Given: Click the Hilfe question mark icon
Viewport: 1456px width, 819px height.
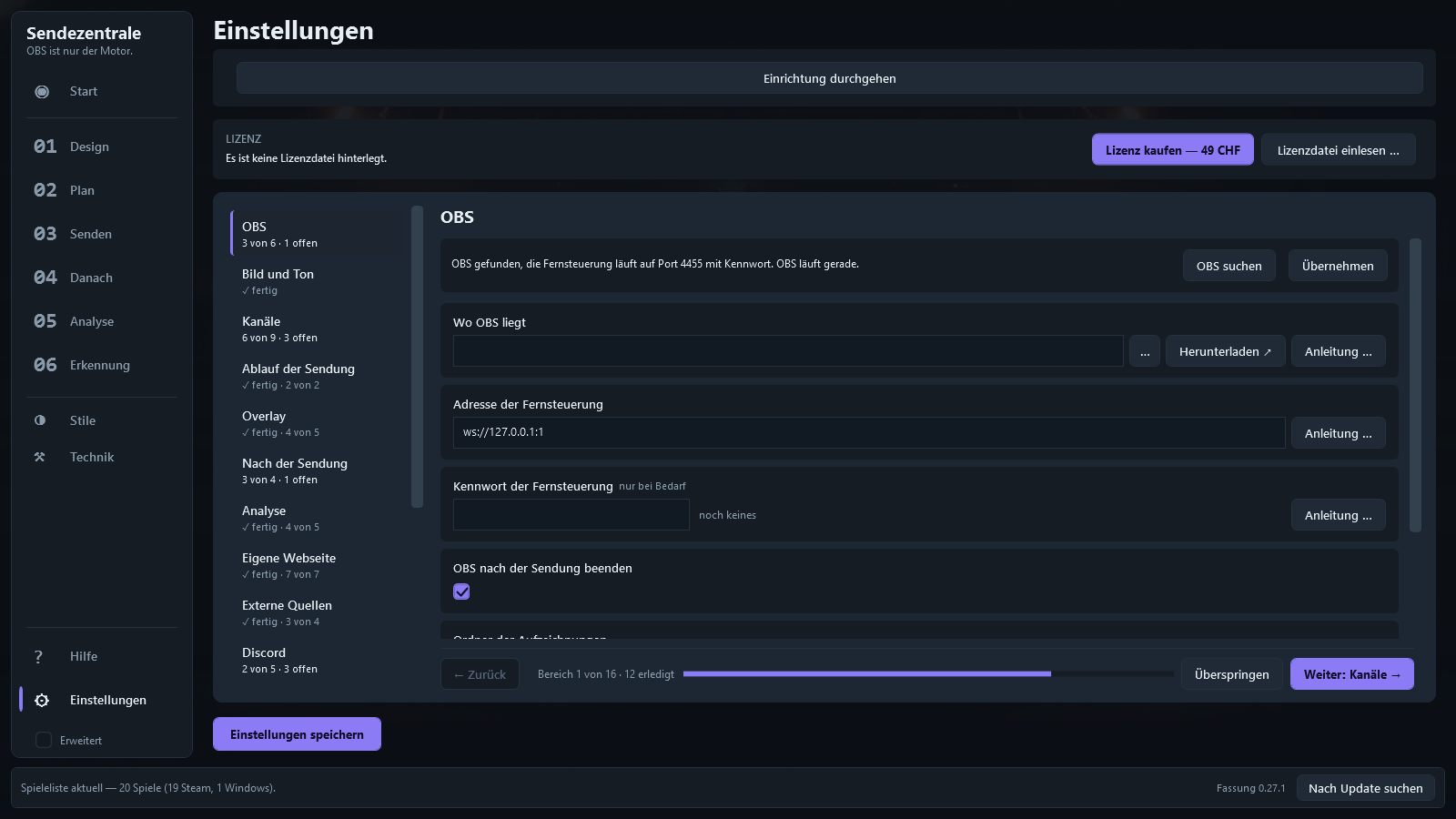Looking at the screenshot, I should (38, 656).
